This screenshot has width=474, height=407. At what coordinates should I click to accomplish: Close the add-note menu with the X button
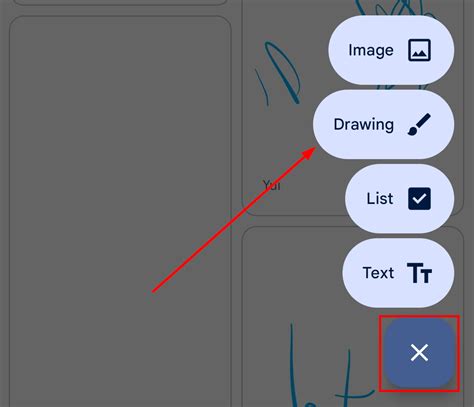click(419, 353)
